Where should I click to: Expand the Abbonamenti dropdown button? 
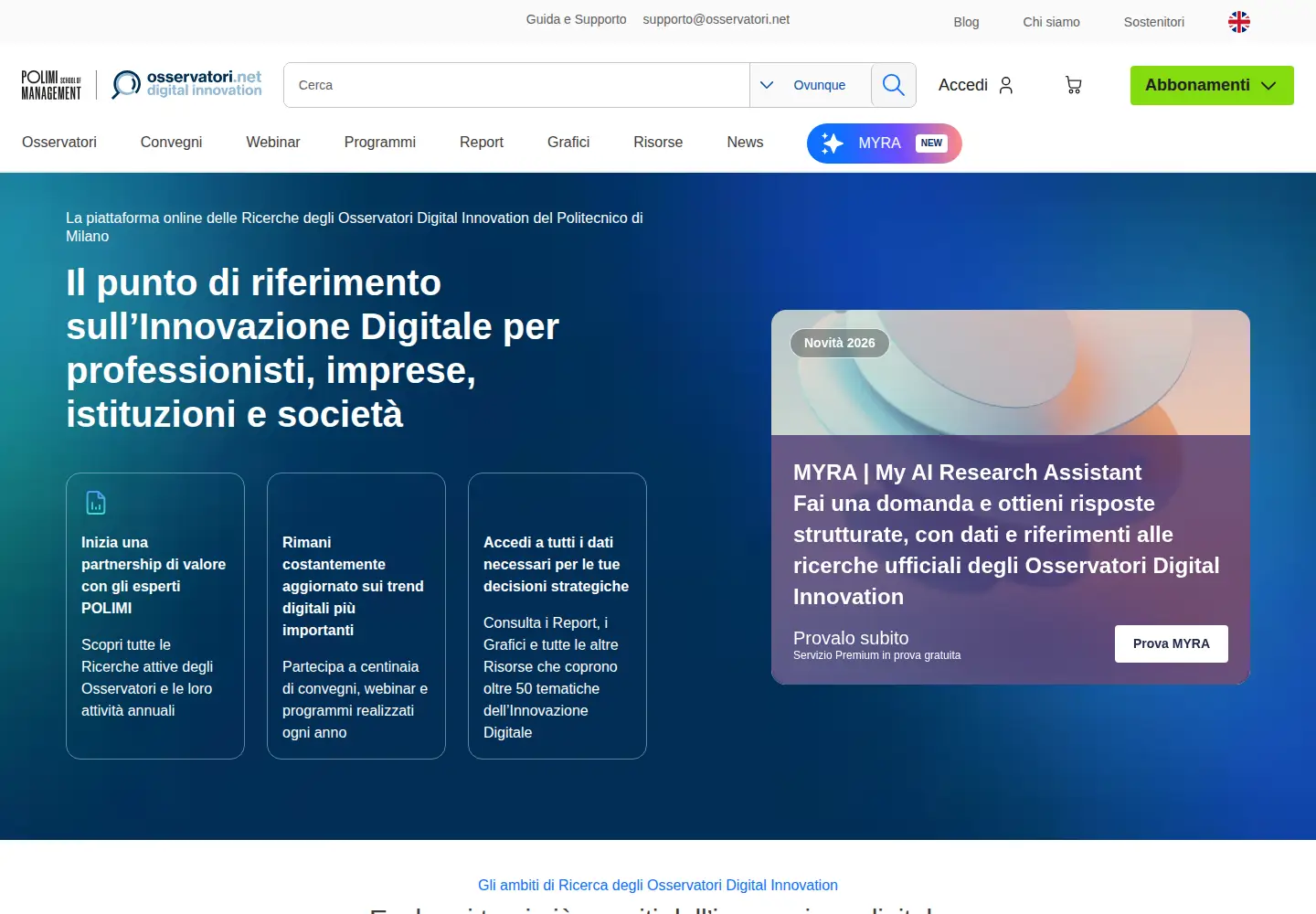1212,85
